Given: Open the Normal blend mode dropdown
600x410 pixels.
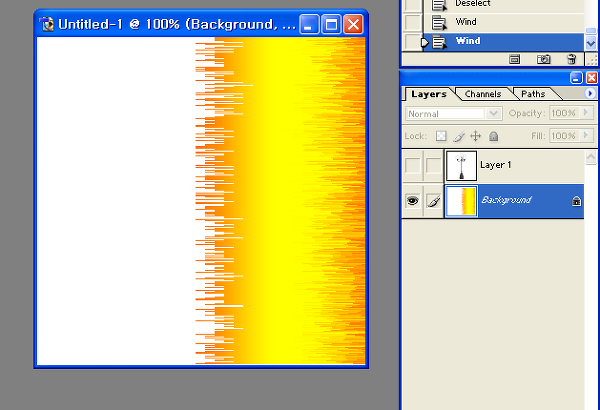Looking at the screenshot, I should click(454, 114).
